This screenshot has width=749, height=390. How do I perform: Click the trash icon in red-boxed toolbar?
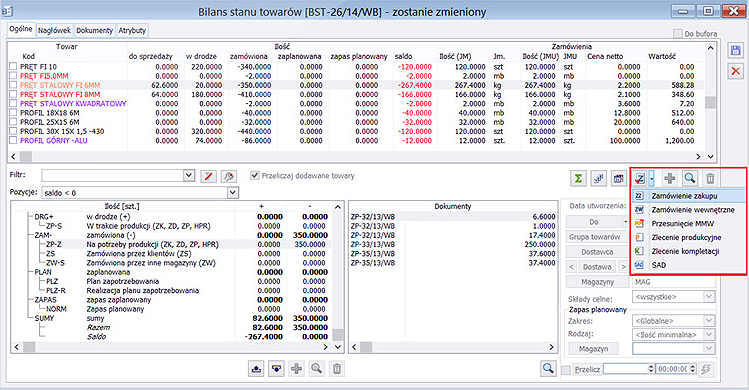pyautogui.click(x=710, y=178)
